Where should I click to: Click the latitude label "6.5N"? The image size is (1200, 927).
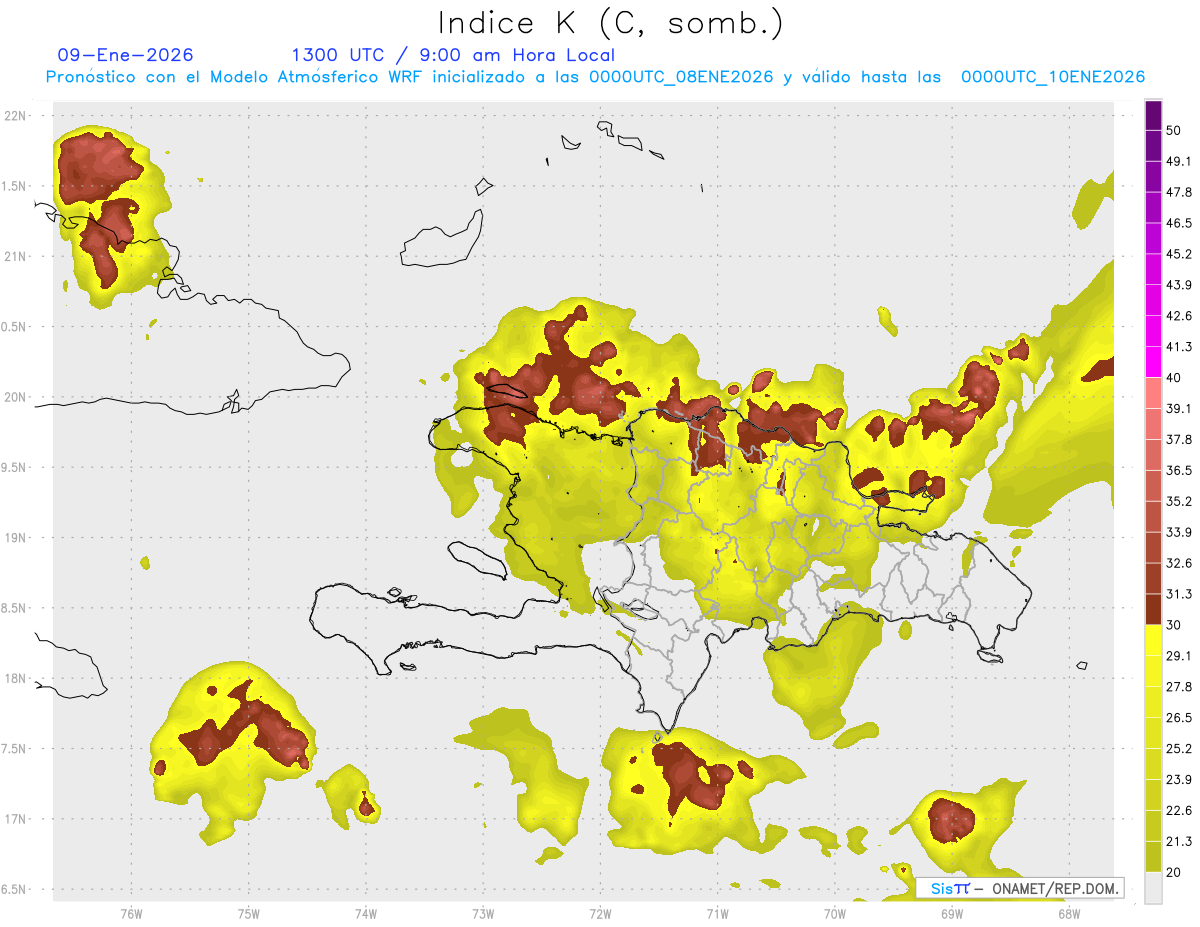pos(15,890)
